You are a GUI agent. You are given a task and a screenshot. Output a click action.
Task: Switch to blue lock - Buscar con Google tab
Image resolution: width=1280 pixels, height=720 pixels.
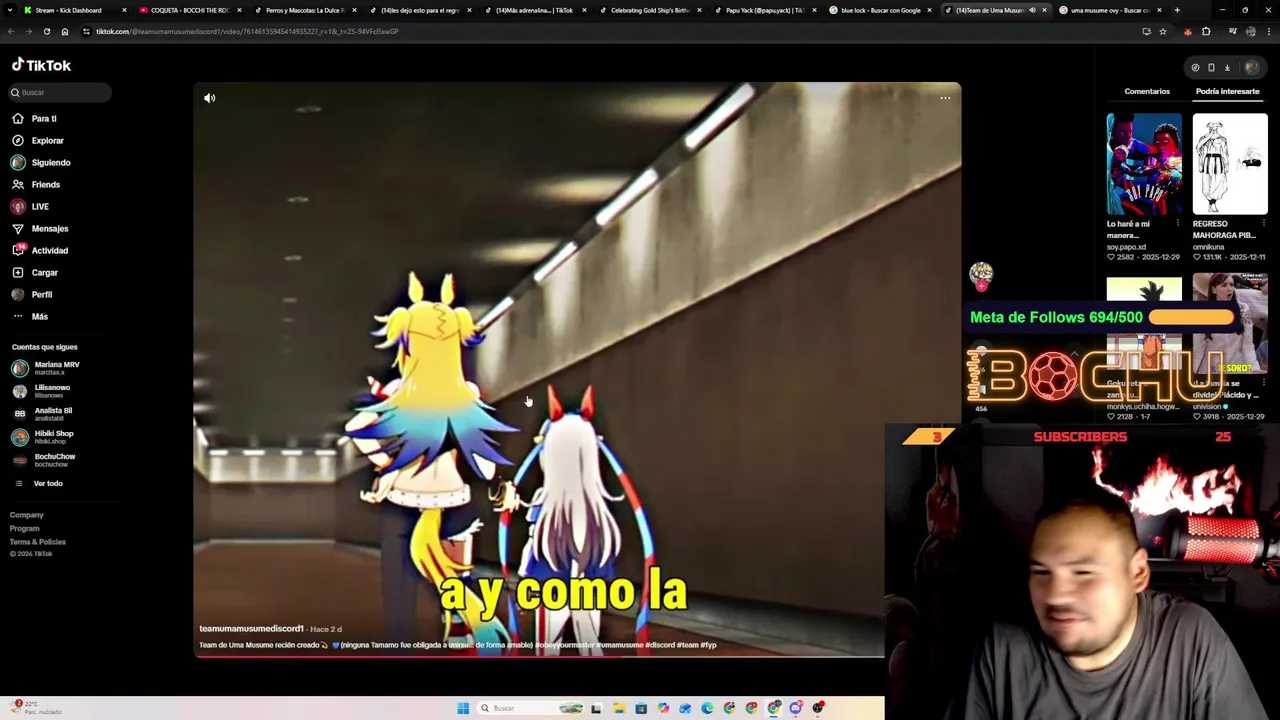click(880, 10)
